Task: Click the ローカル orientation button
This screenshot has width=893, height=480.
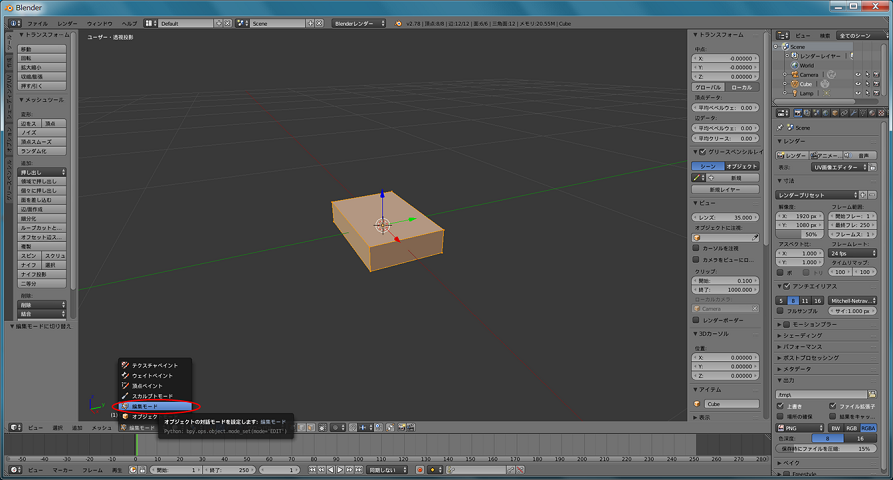Action: coord(741,87)
